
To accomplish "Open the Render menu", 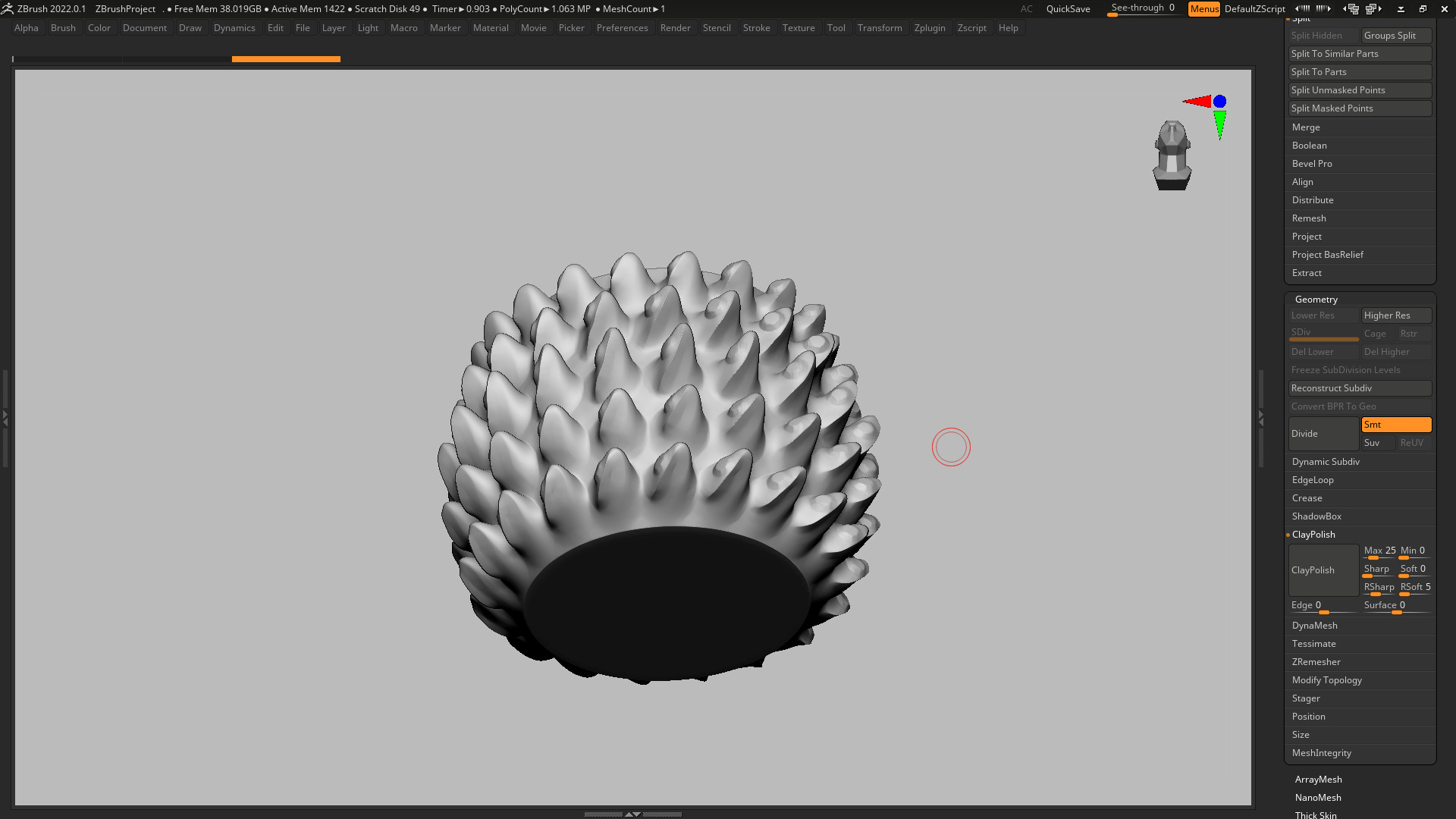I will tap(675, 28).
